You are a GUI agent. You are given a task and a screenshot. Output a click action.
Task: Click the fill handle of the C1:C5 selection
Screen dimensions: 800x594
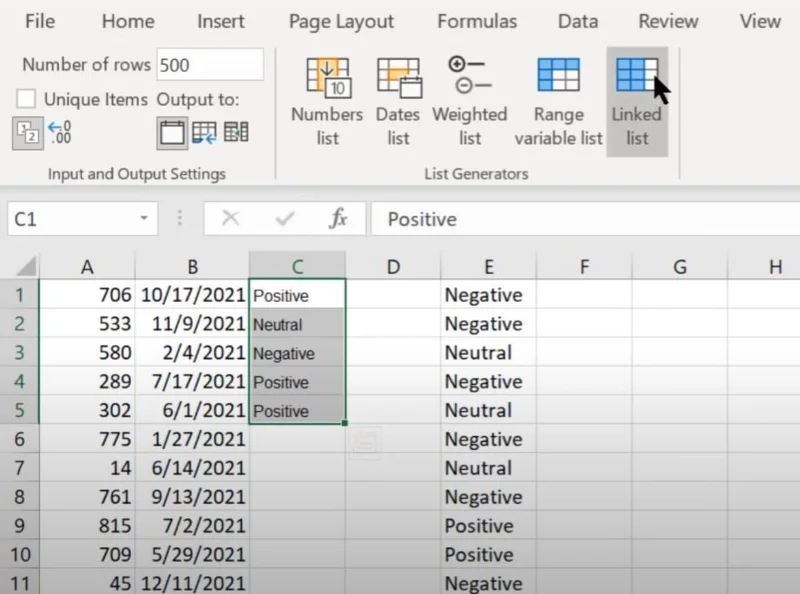345,423
